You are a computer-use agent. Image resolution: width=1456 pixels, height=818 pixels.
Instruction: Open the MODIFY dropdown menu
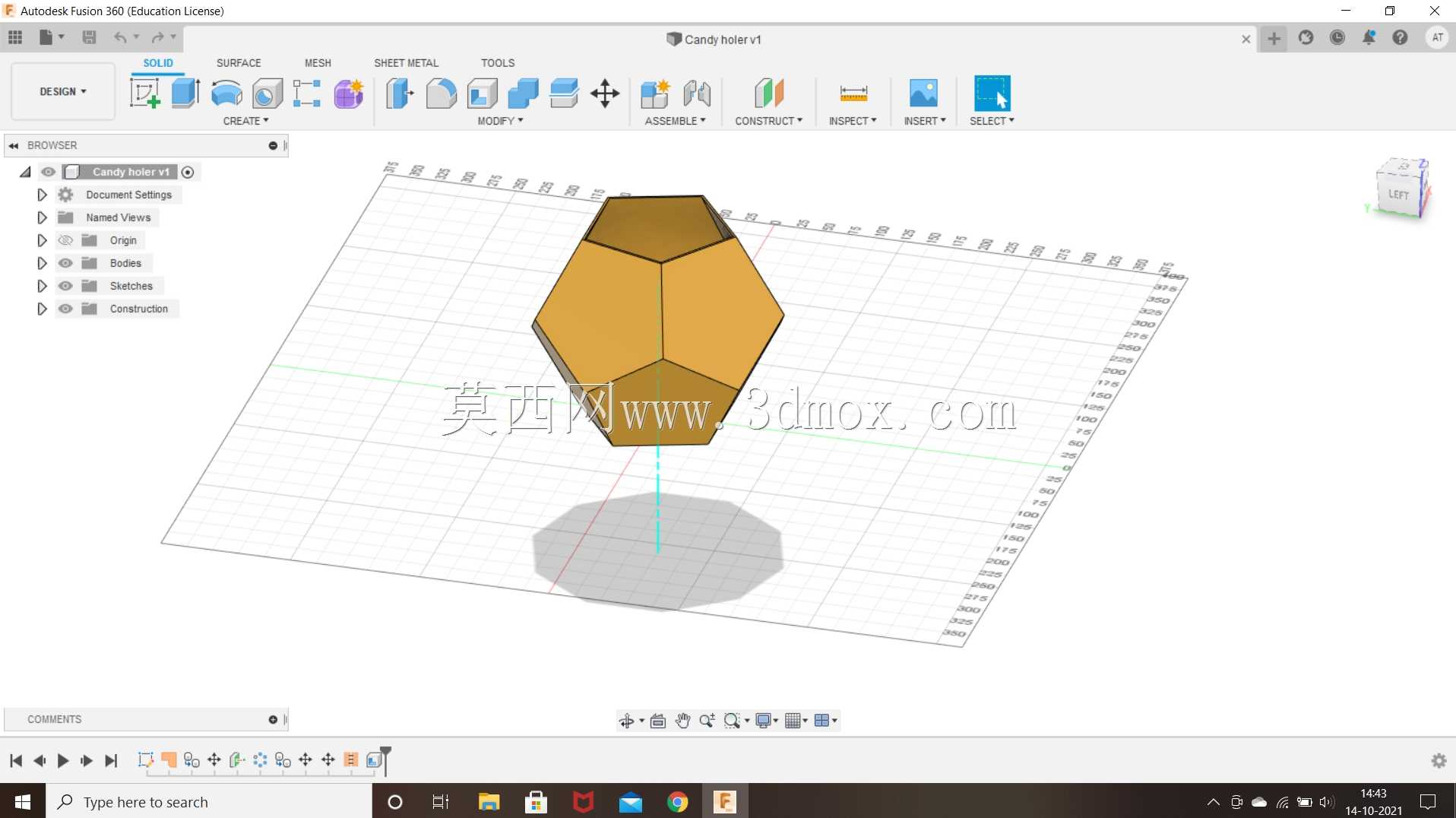[x=500, y=121]
